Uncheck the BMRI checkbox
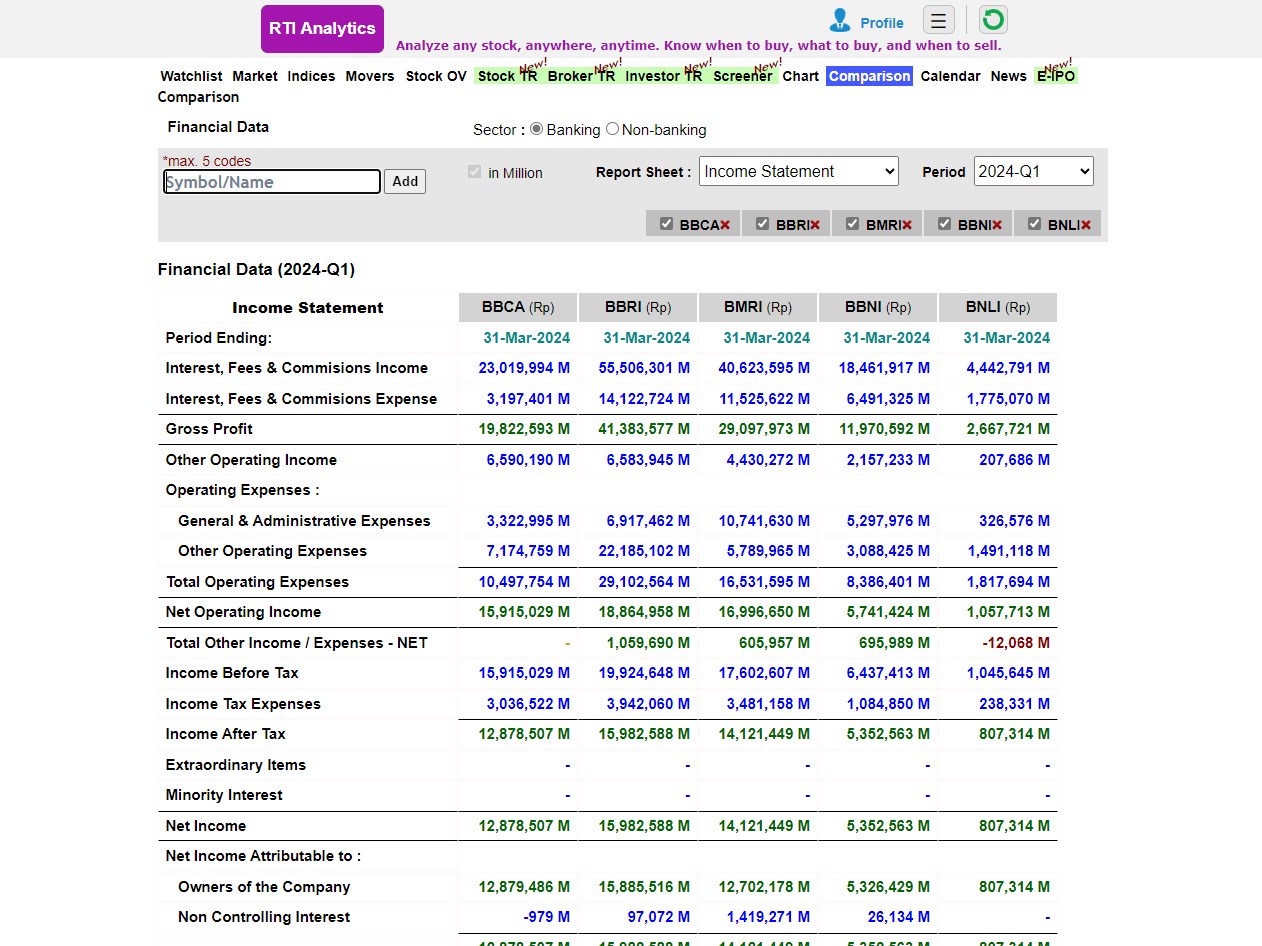The width and height of the screenshot is (1262, 946). 852,224
